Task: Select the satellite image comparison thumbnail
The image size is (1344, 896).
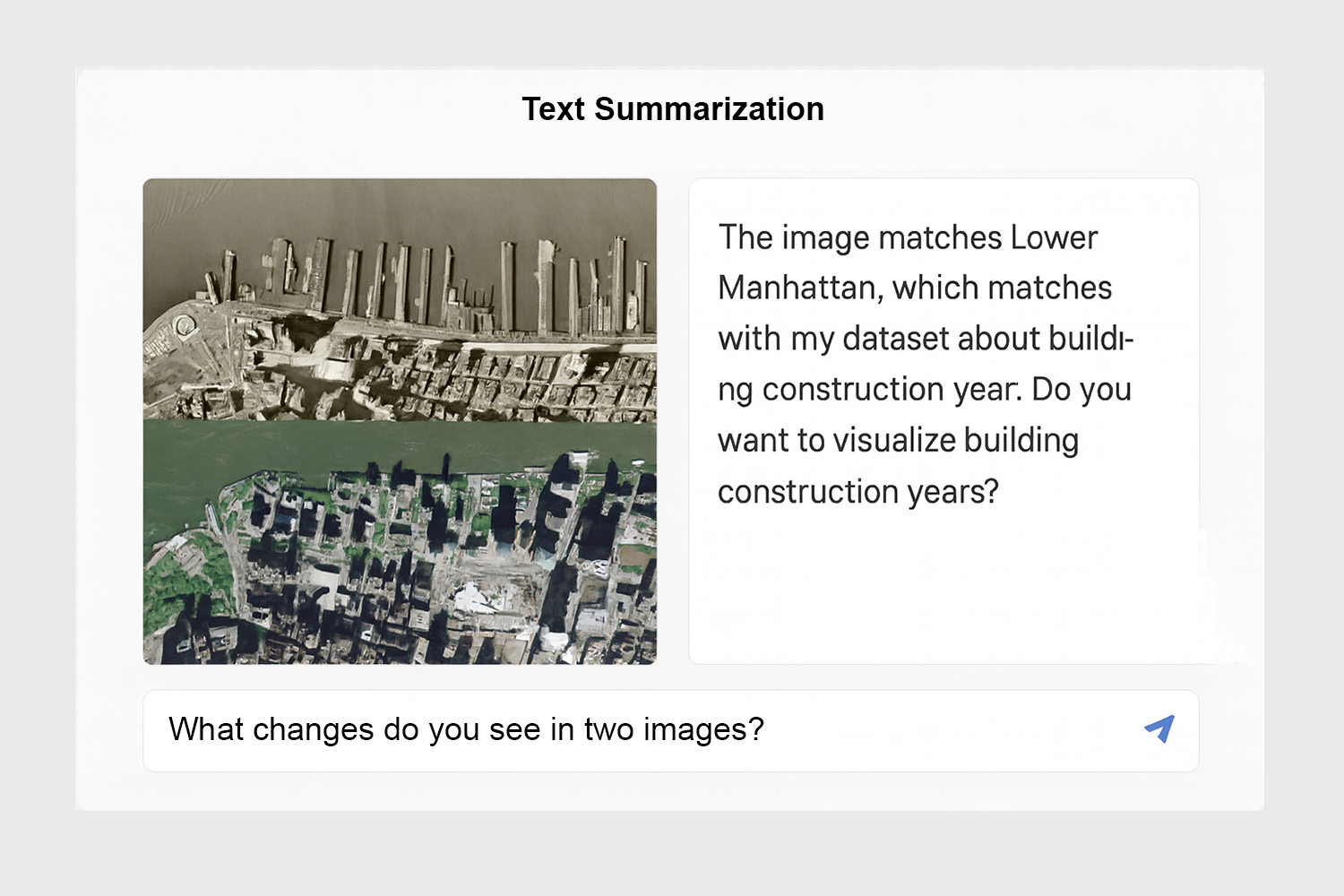Action: point(400,421)
